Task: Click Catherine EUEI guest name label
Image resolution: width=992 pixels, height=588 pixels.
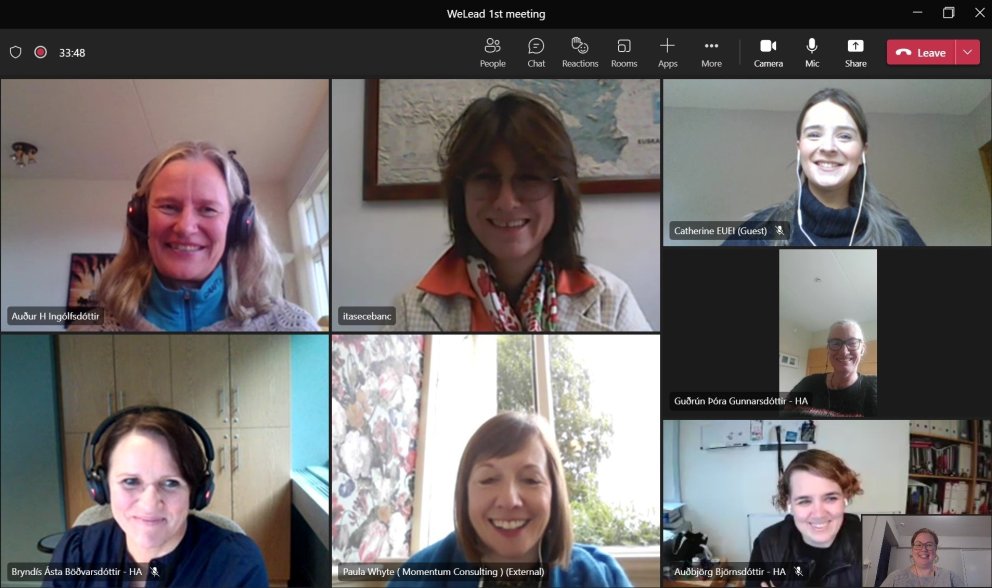Action: coord(718,231)
